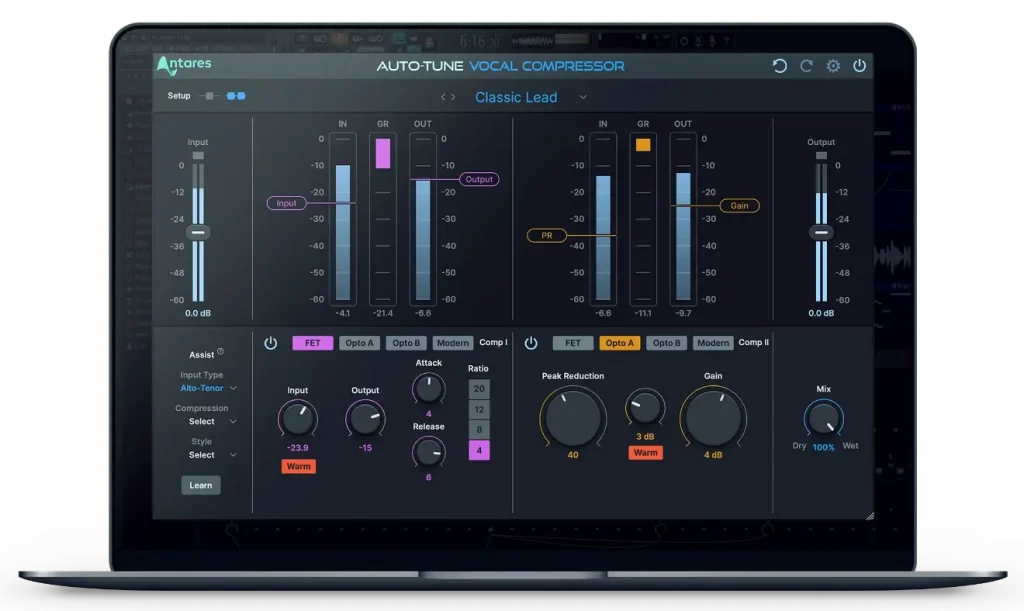Screen dimensions: 1024x611
Task: Open the Classic Lead preset menu
Action: click(x=516, y=97)
